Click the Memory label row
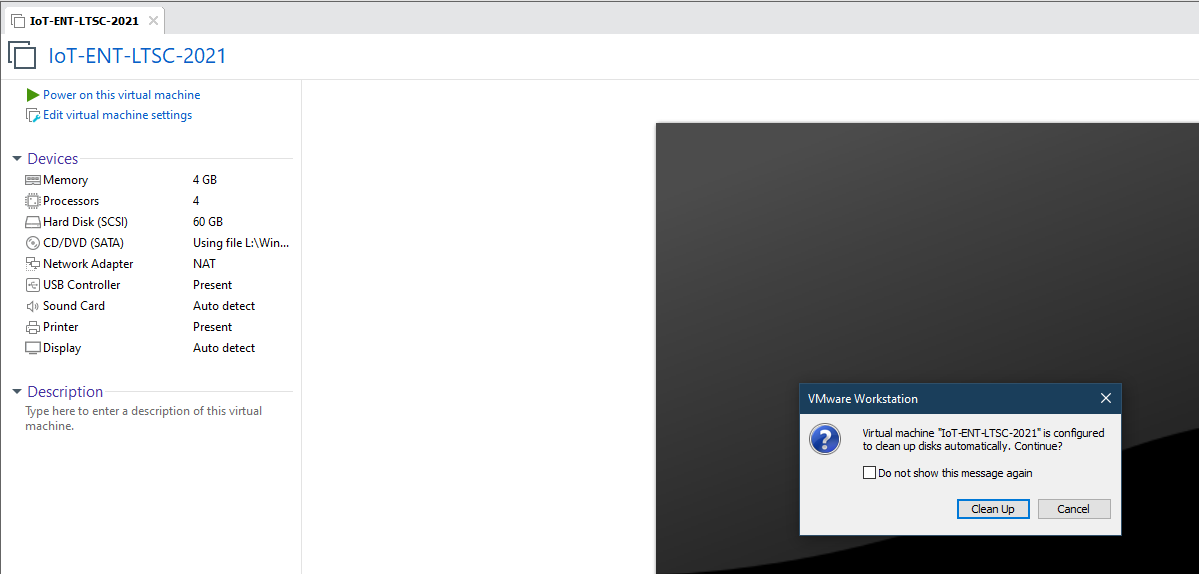The width and height of the screenshot is (1199, 574). [65, 180]
